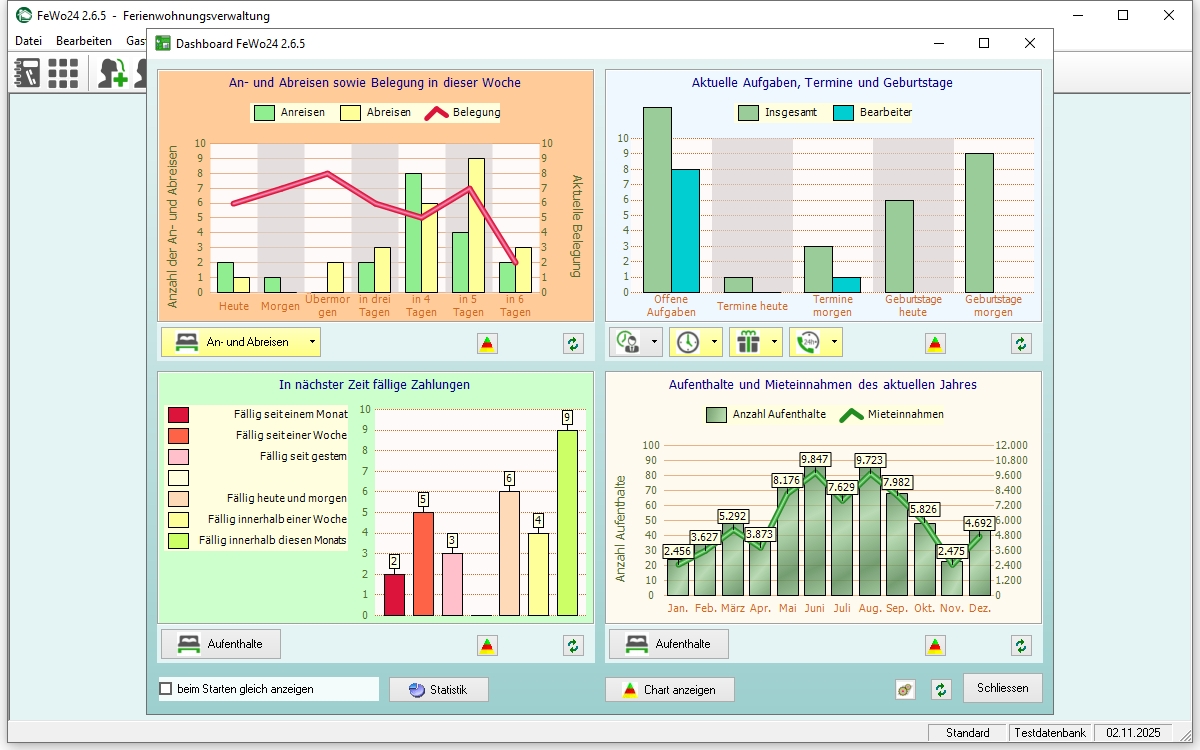Image resolution: width=1200 pixels, height=750 pixels.
Task: Click payment bar labeled 9
Action: 567,522
